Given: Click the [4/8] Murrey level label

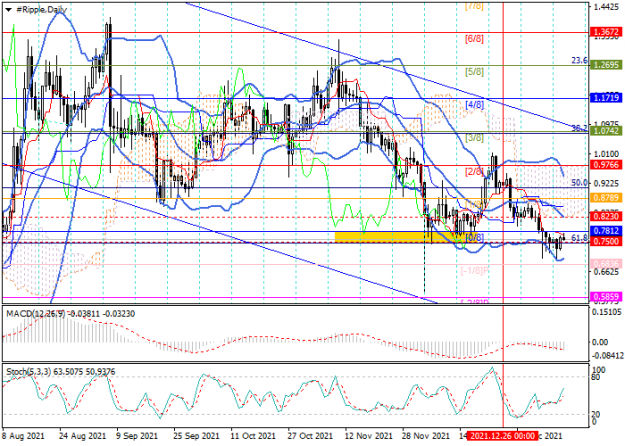Looking at the screenshot, I should pyautogui.click(x=474, y=105).
